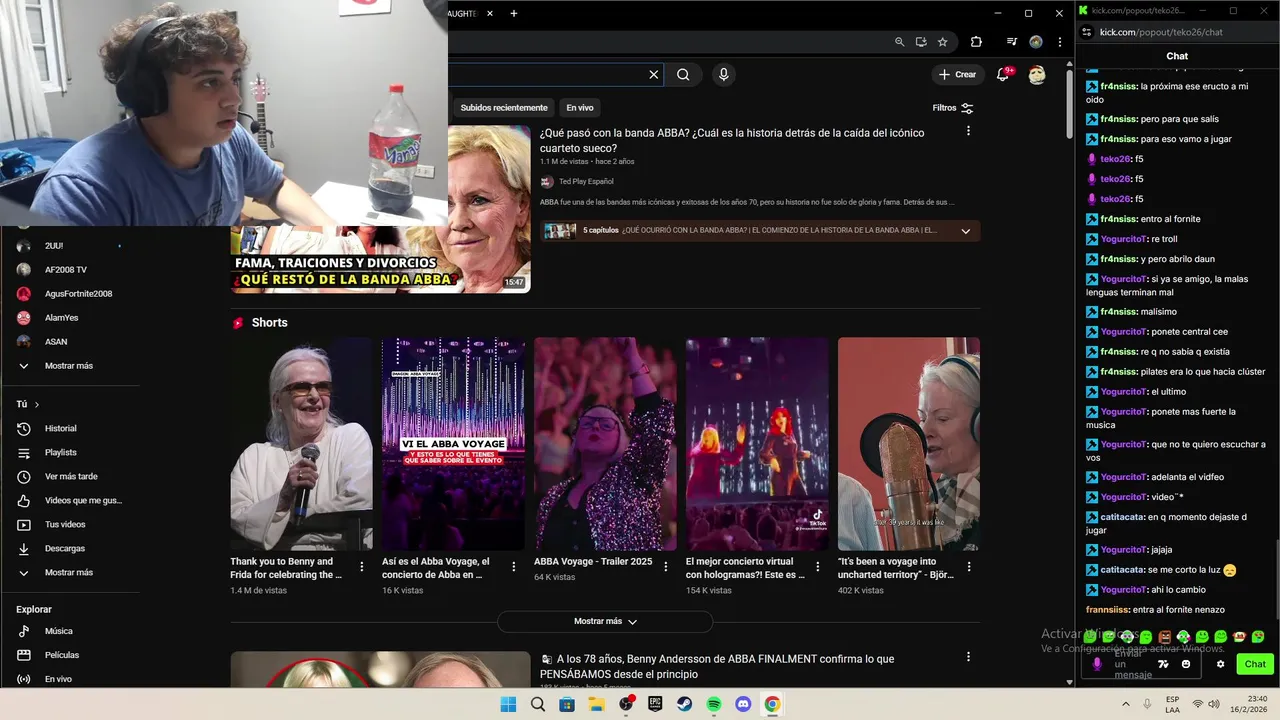Viewport: 1280px width, 720px height.
Task: Open taskbar volume control
Action: (x=1213, y=704)
